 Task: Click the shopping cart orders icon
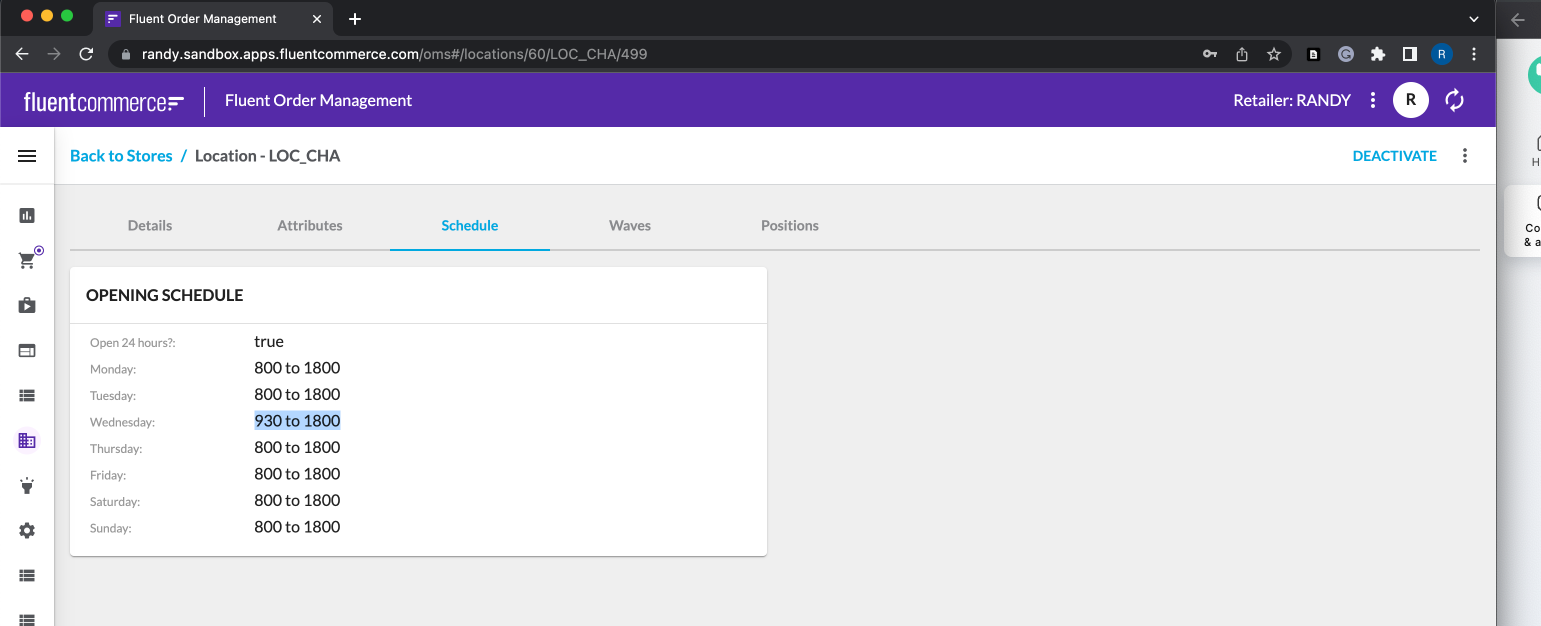27,261
